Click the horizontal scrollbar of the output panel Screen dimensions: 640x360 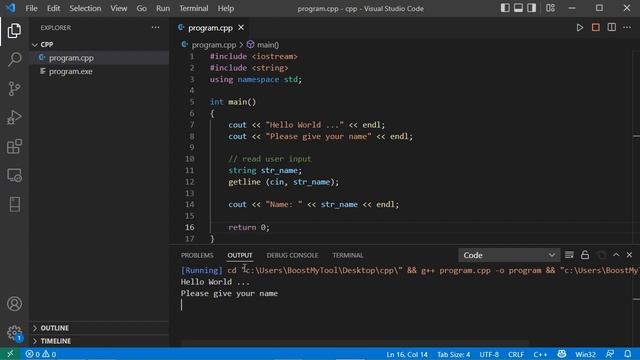(x=355, y=343)
